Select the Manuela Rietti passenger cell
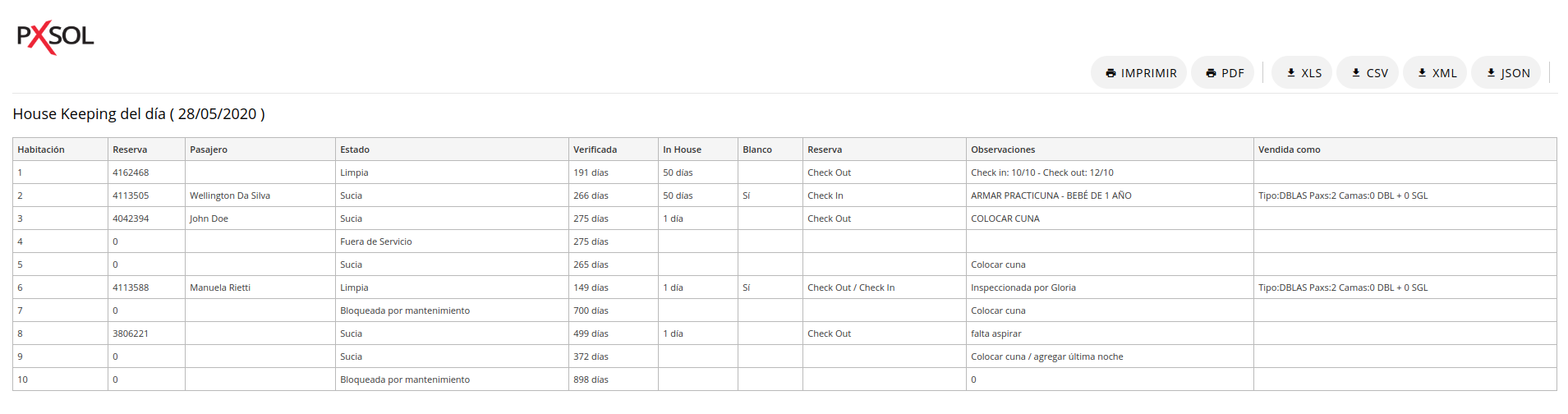Screen dimensions: 1568x414 [220, 287]
